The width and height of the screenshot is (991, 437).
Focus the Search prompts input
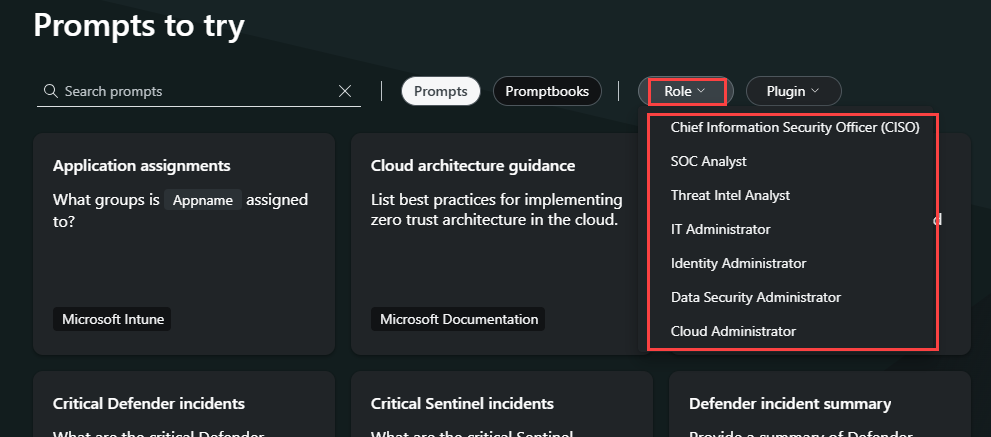pyautogui.click(x=199, y=91)
